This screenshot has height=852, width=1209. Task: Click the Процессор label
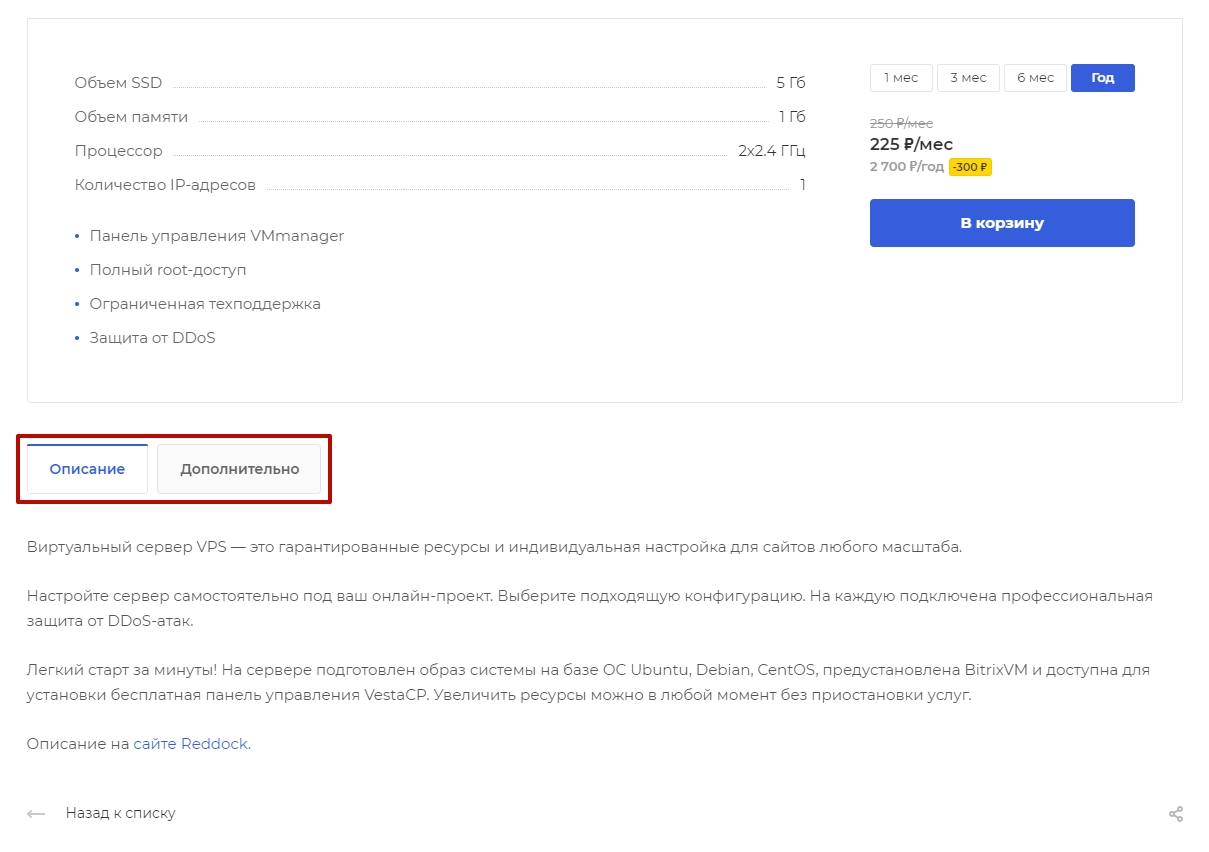pos(118,151)
